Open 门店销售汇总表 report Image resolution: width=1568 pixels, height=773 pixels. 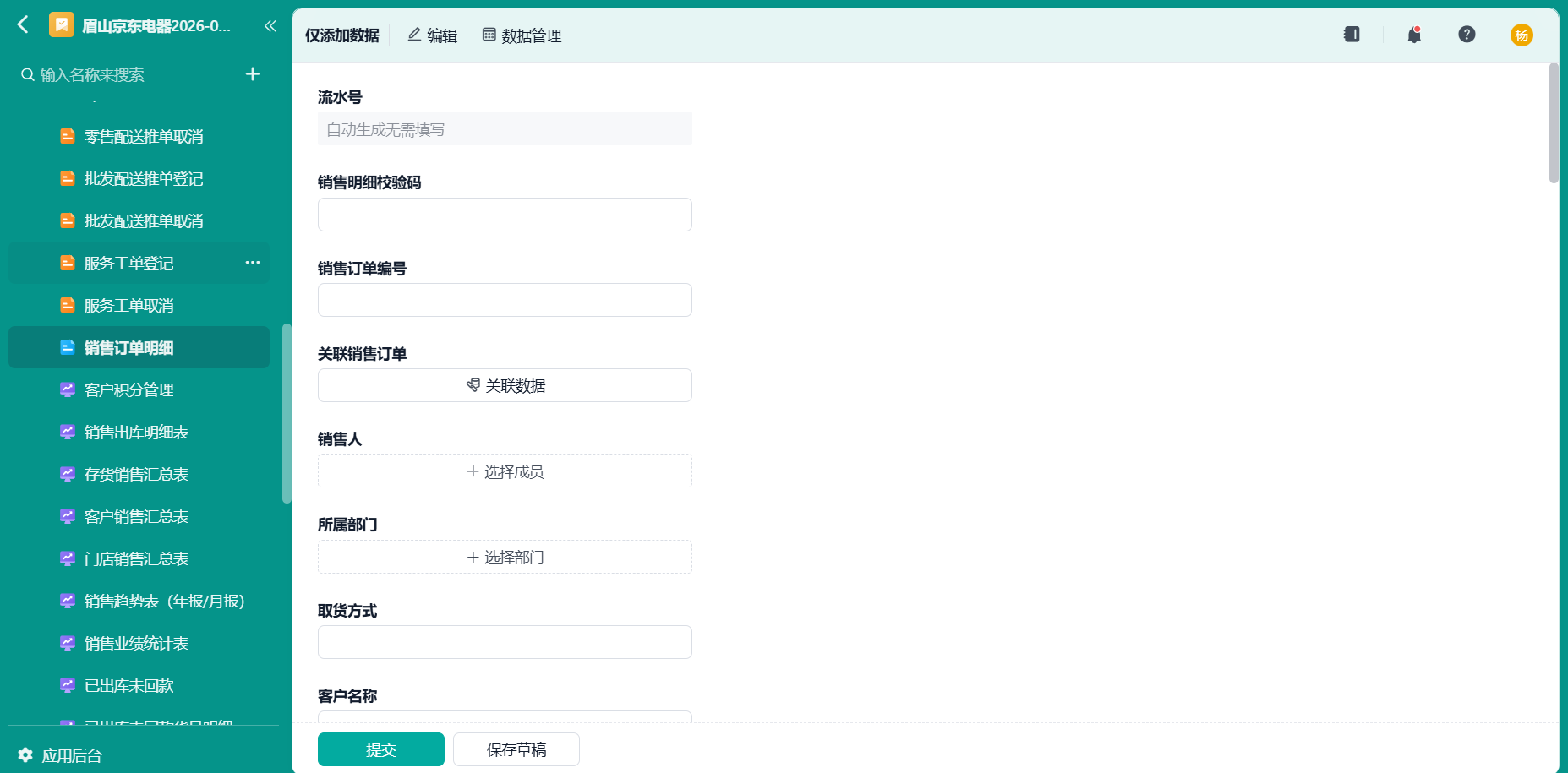[139, 558]
